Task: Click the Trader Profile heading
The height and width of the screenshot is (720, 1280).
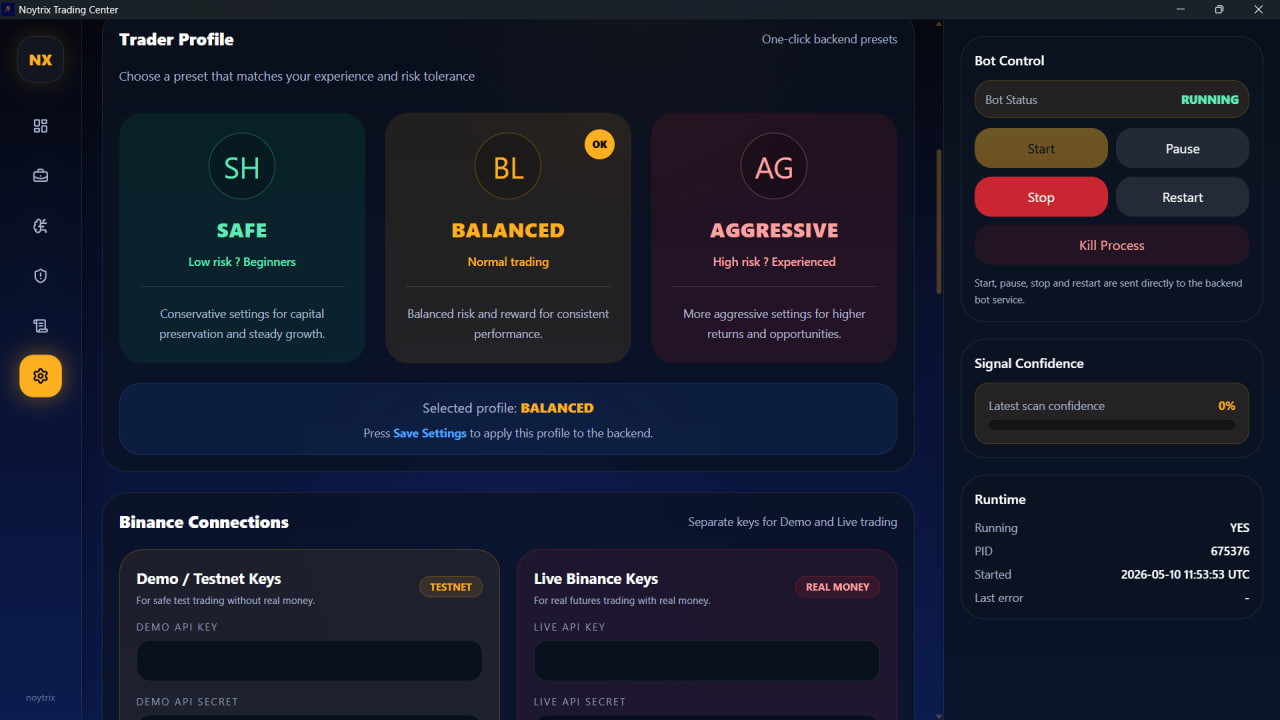Action: [176, 40]
